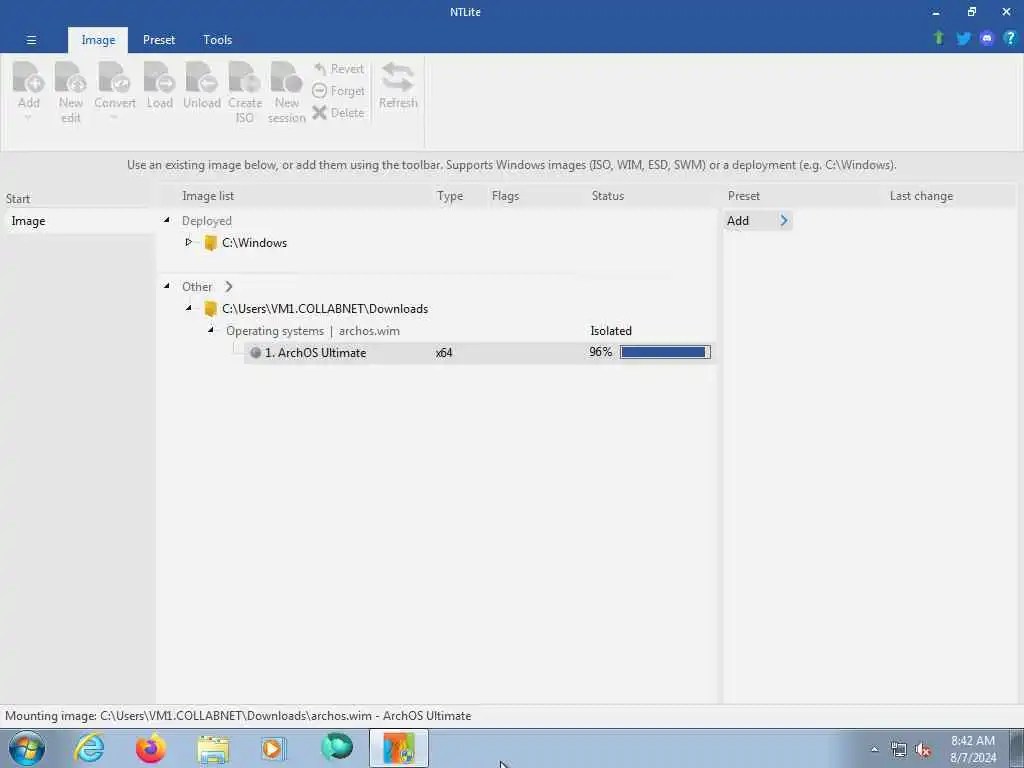Image resolution: width=1024 pixels, height=768 pixels.
Task: Click the Operating systems | archos.wim row
Action: tap(313, 331)
